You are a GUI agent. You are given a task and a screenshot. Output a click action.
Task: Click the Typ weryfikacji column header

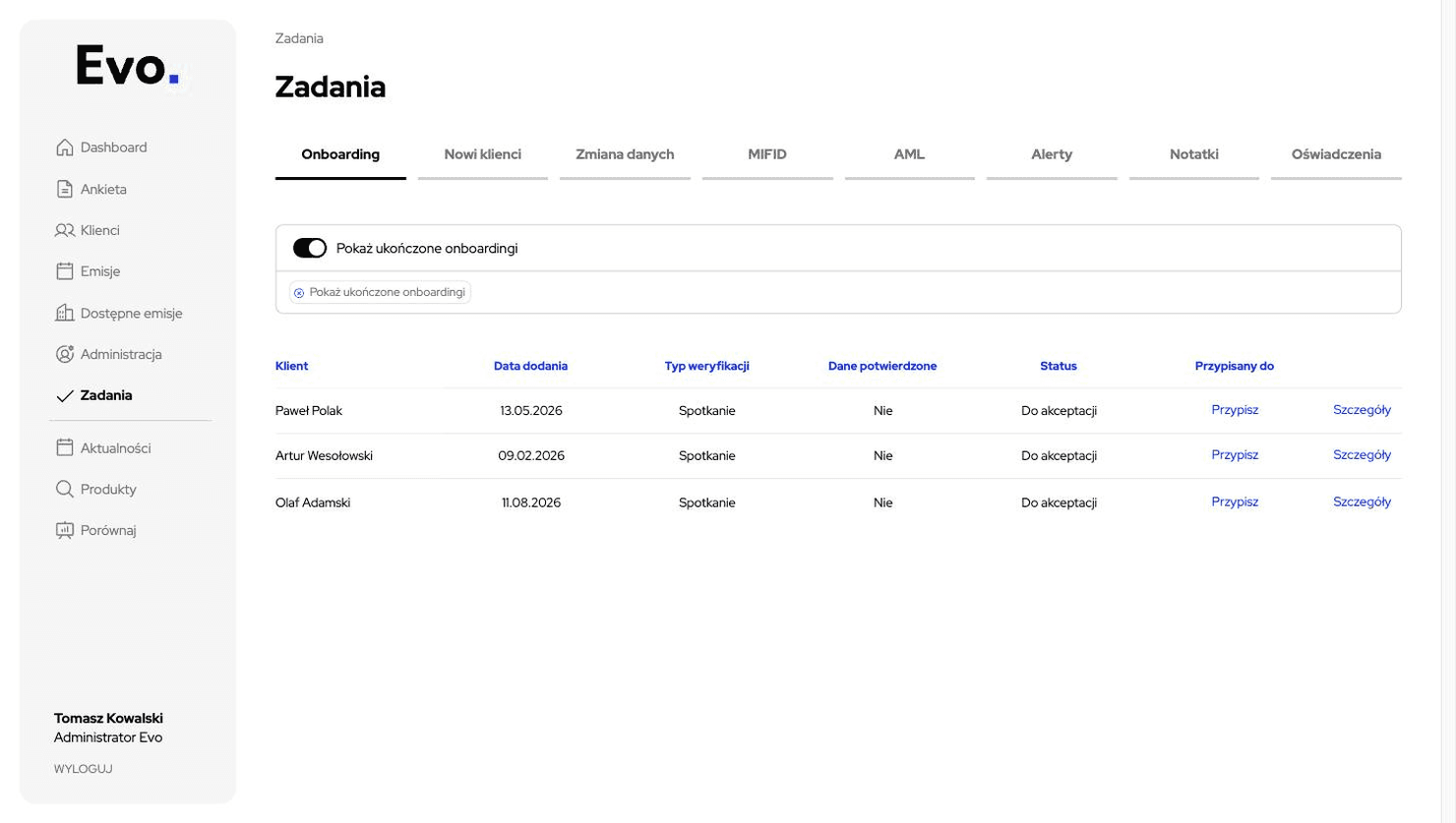click(x=706, y=366)
